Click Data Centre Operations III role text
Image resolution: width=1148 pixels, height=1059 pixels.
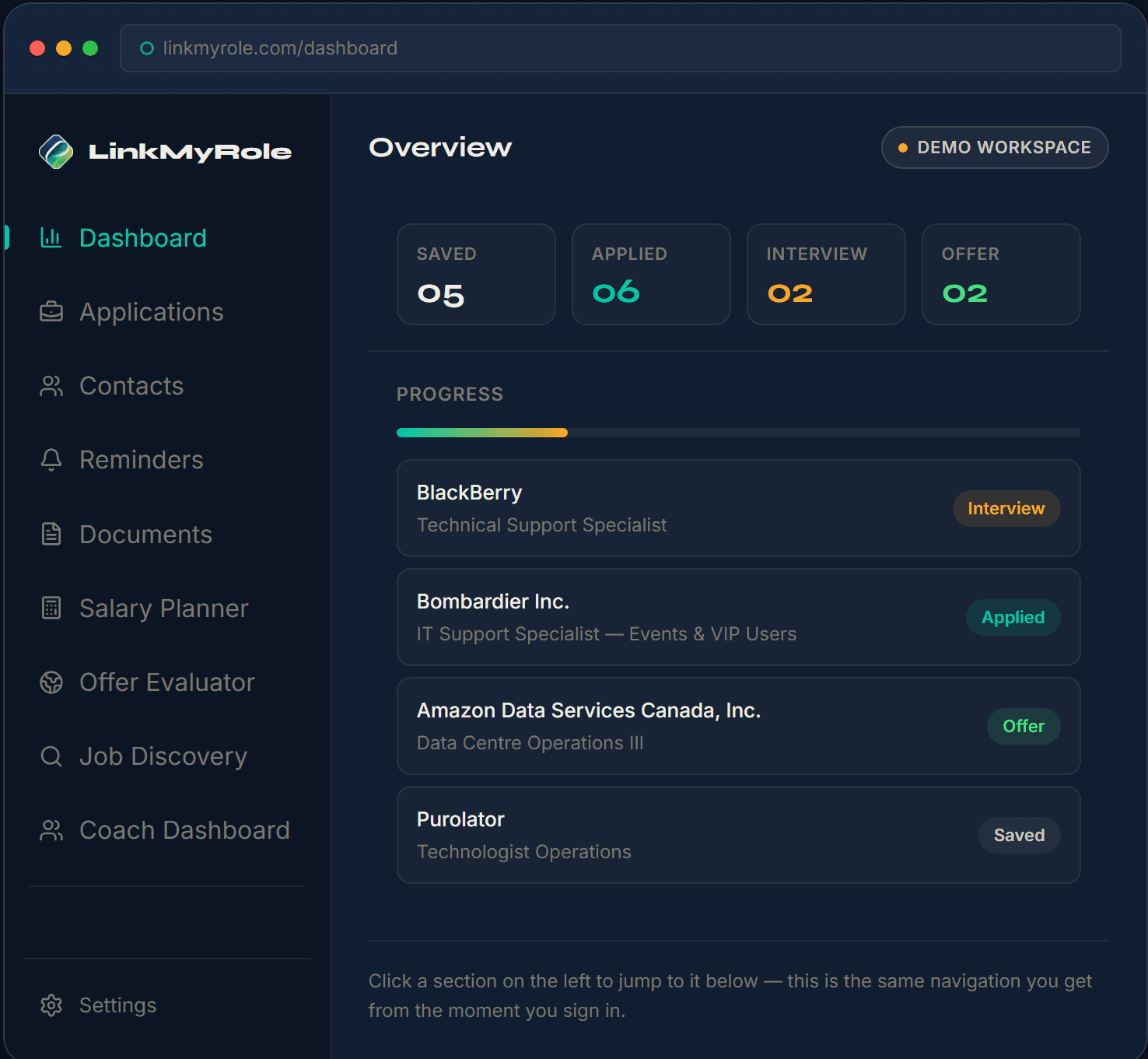pos(530,743)
